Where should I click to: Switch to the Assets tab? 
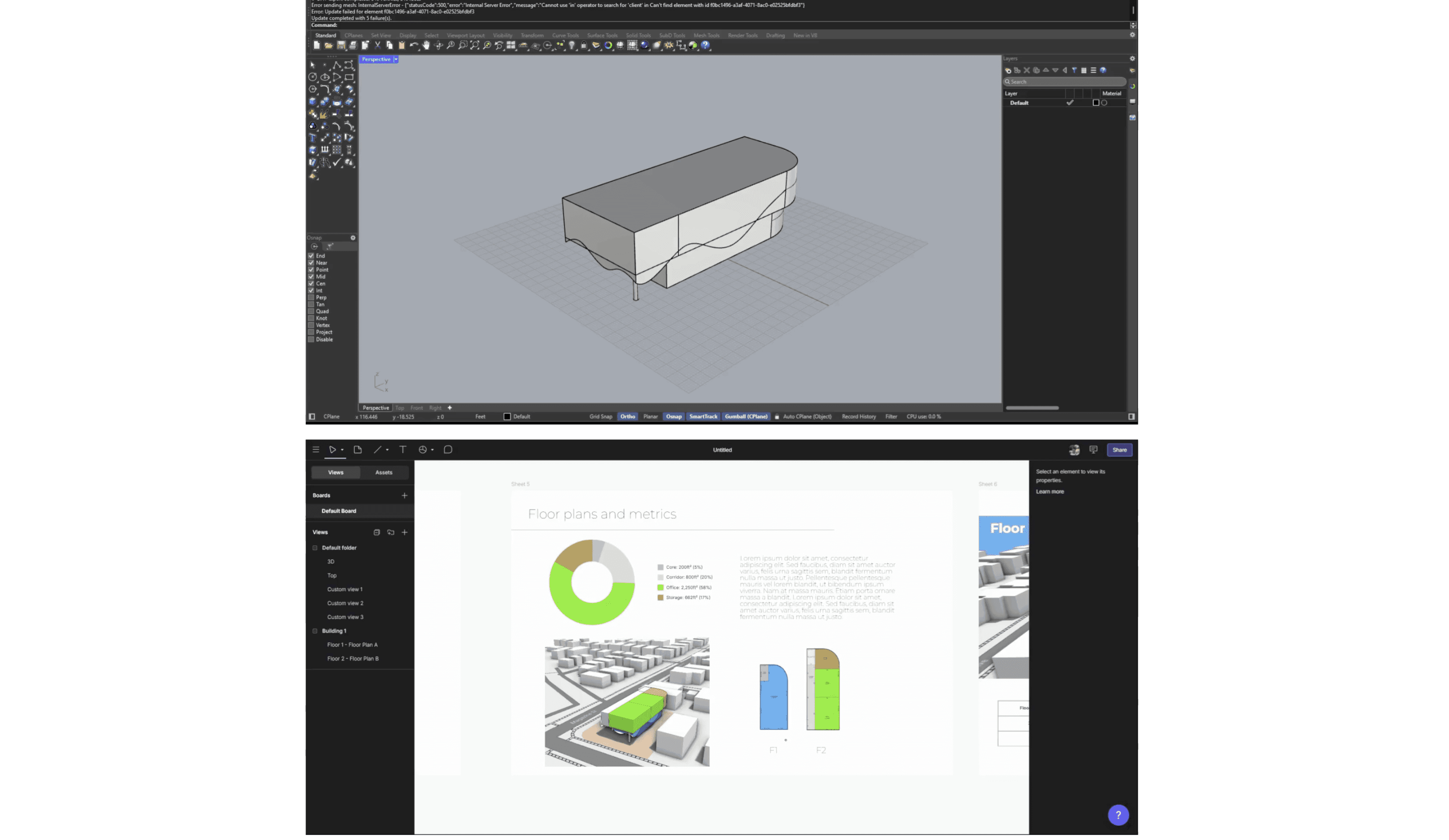(383, 472)
